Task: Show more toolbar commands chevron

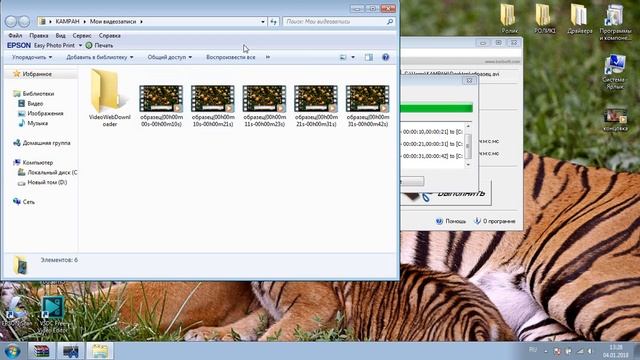Action: pos(268,57)
